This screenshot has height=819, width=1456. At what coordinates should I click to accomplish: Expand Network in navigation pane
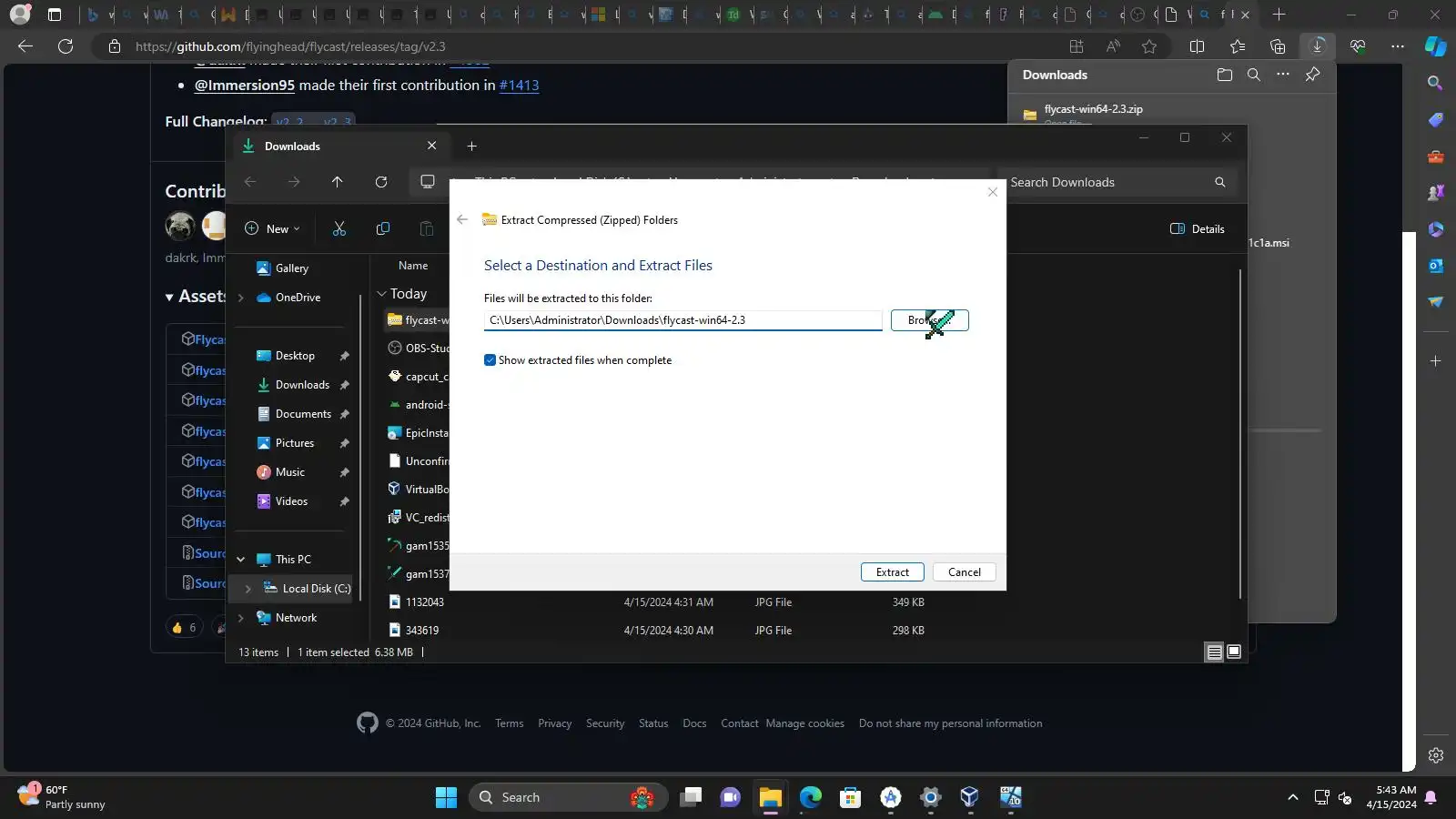pyautogui.click(x=241, y=618)
